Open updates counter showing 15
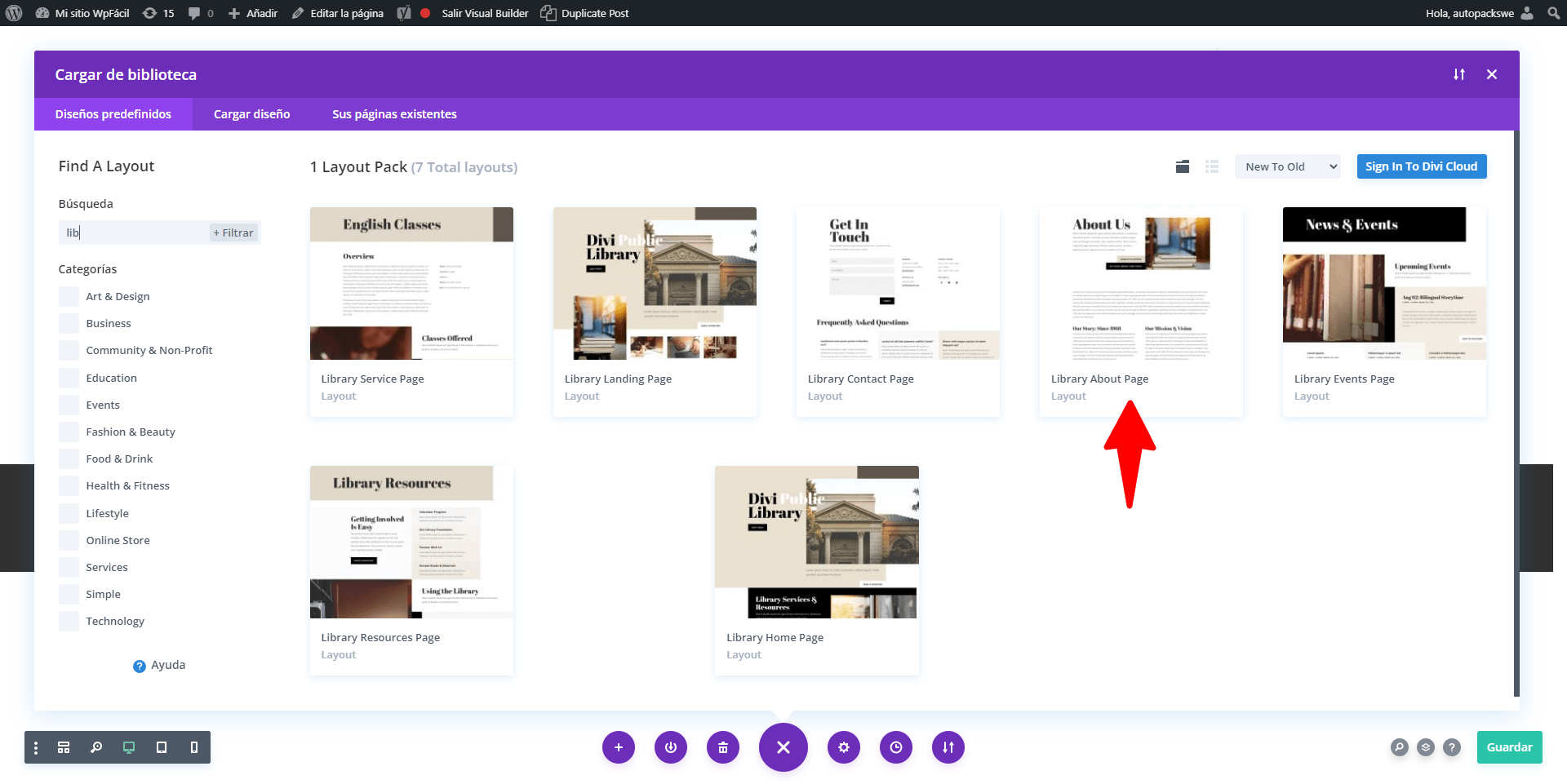The height and width of the screenshot is (784, 1567). tap(158, 13)
